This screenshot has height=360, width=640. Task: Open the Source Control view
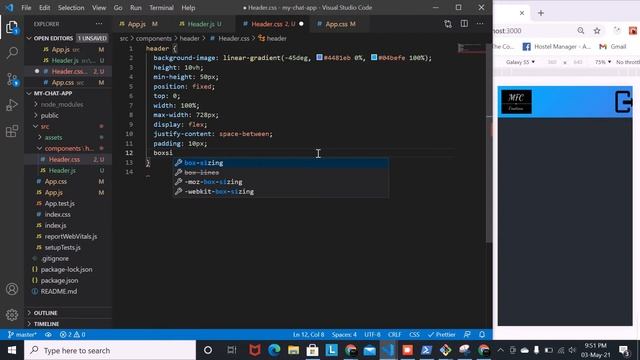(12, 79)
